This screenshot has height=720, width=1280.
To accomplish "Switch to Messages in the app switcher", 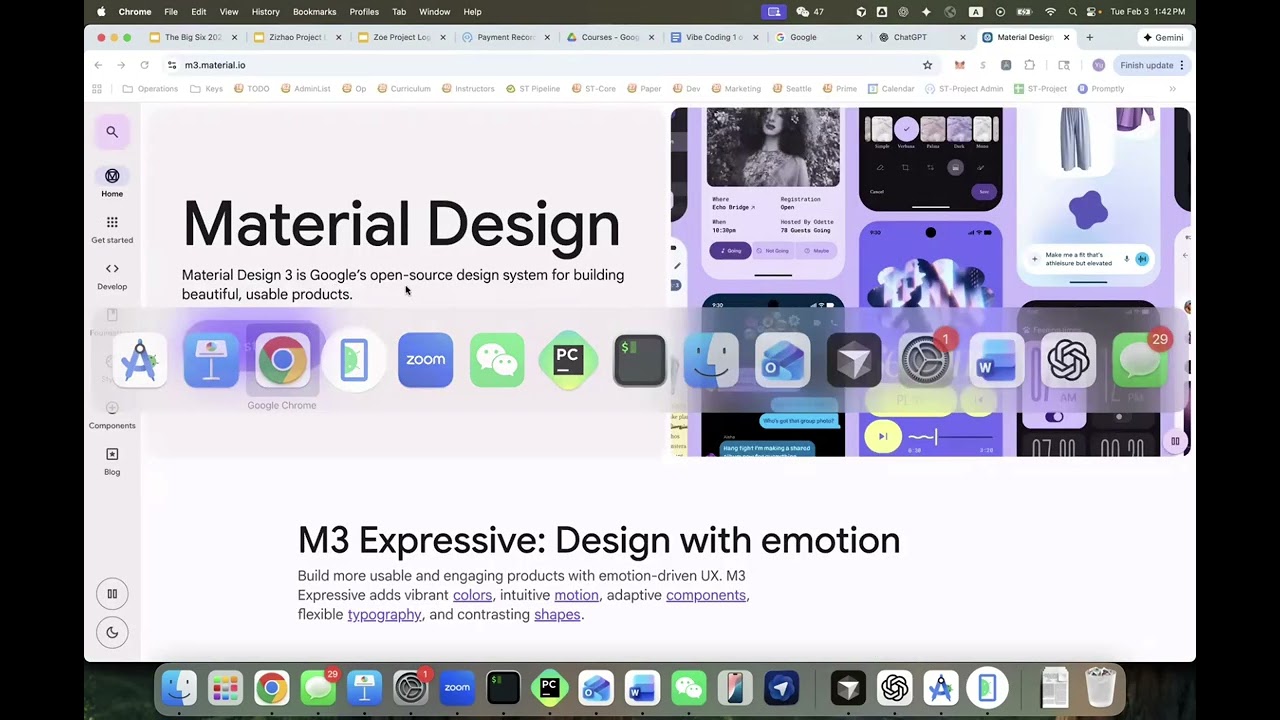I will coord(1139,360).
